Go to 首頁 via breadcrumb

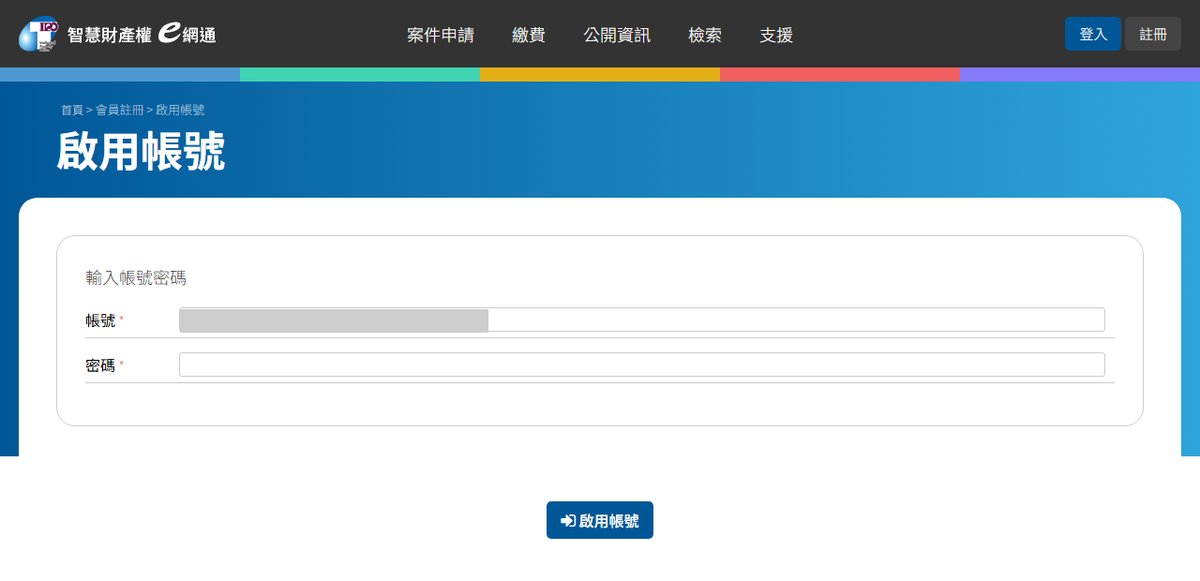(x=72, y=110)
